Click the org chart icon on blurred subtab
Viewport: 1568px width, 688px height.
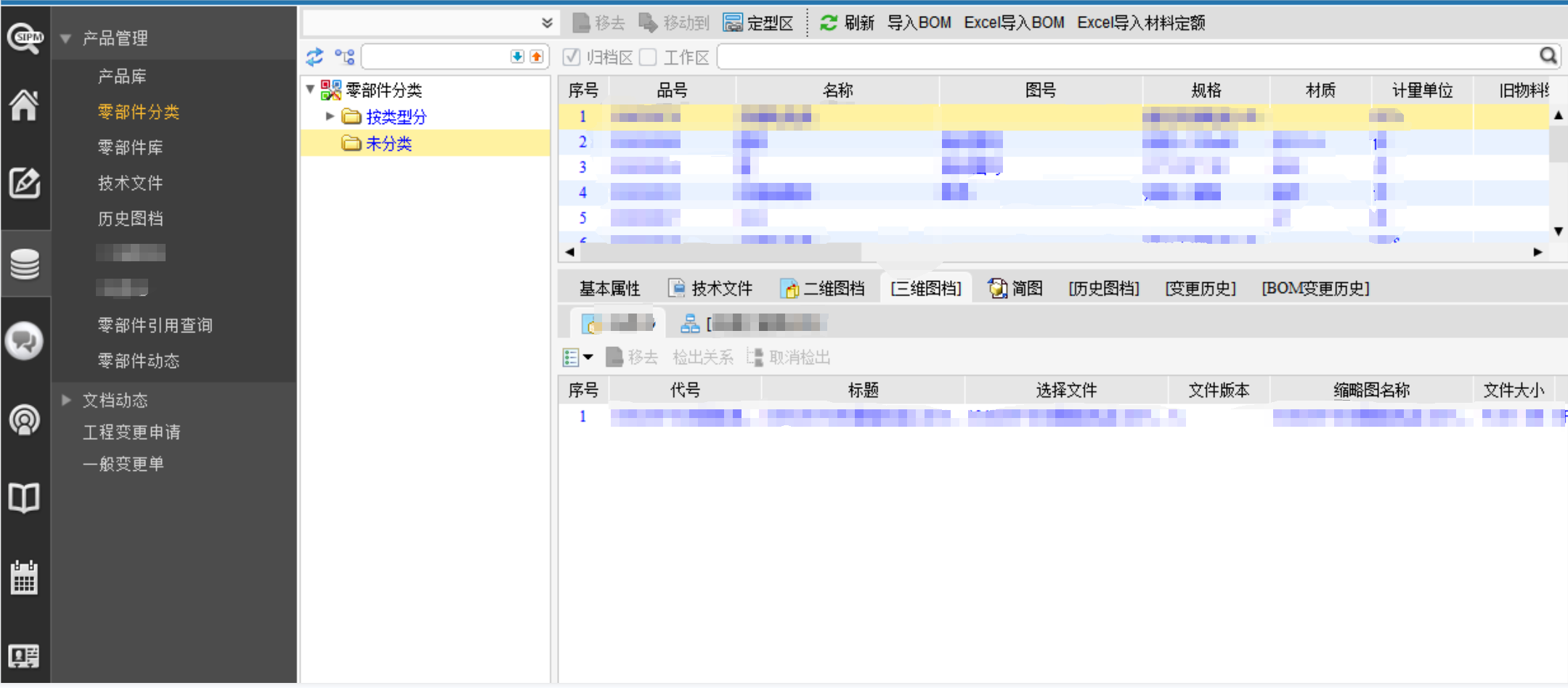pyautogui.click(x=690, y=324)
